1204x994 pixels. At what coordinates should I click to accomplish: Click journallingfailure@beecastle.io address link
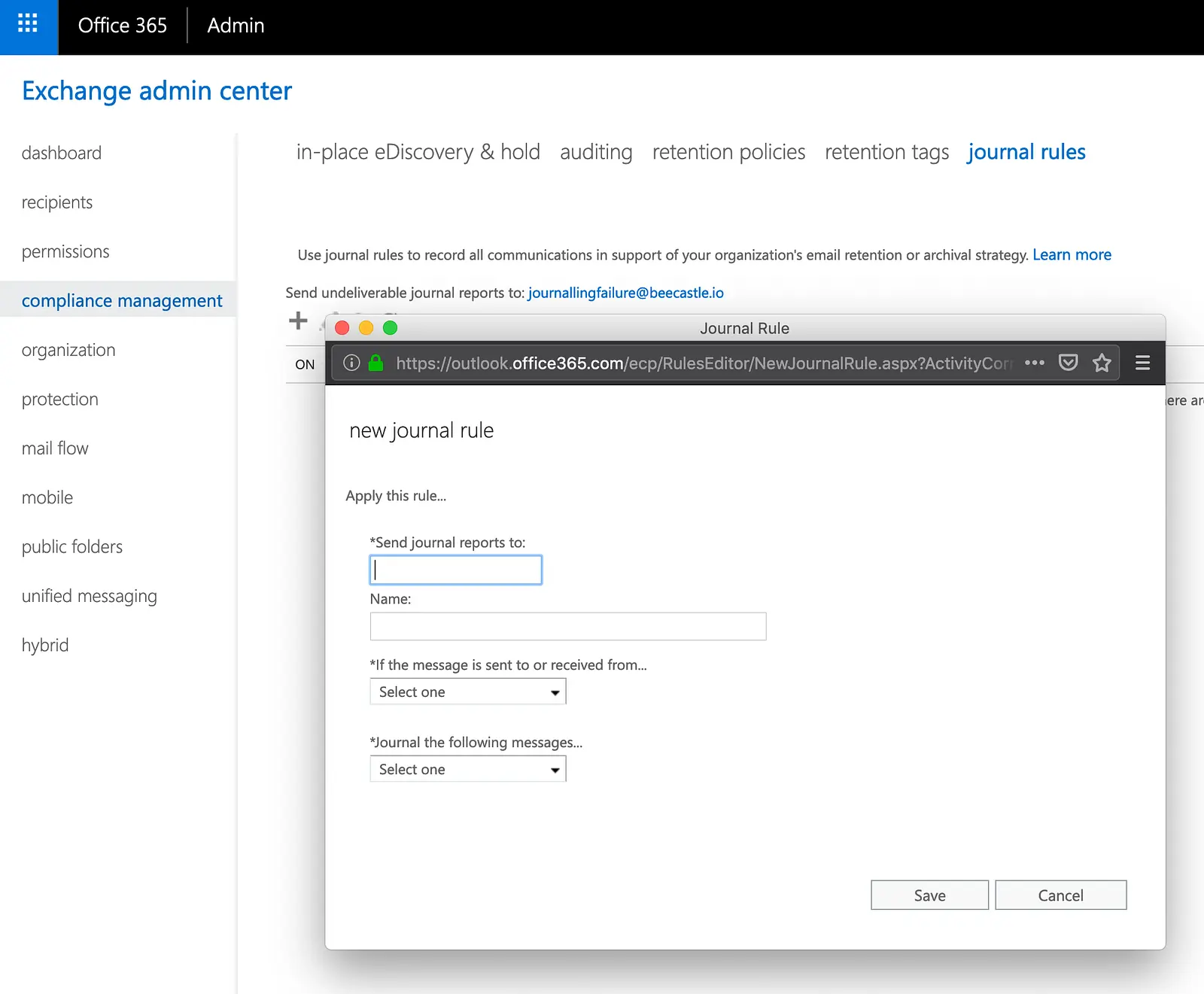click(626, 293)
